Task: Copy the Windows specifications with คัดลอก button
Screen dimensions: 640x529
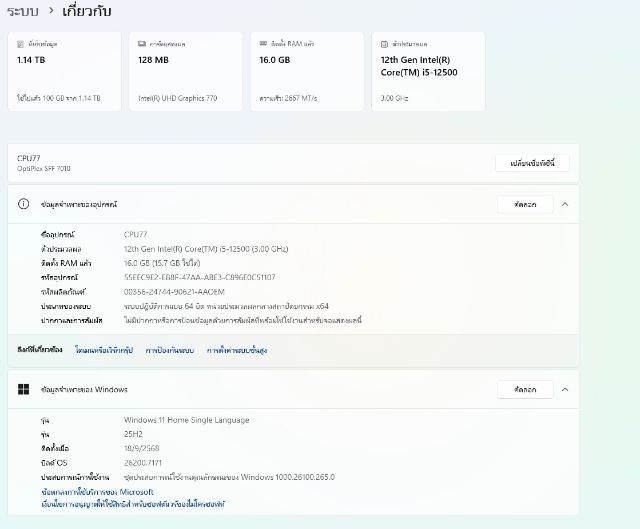Action: [524, 389]
